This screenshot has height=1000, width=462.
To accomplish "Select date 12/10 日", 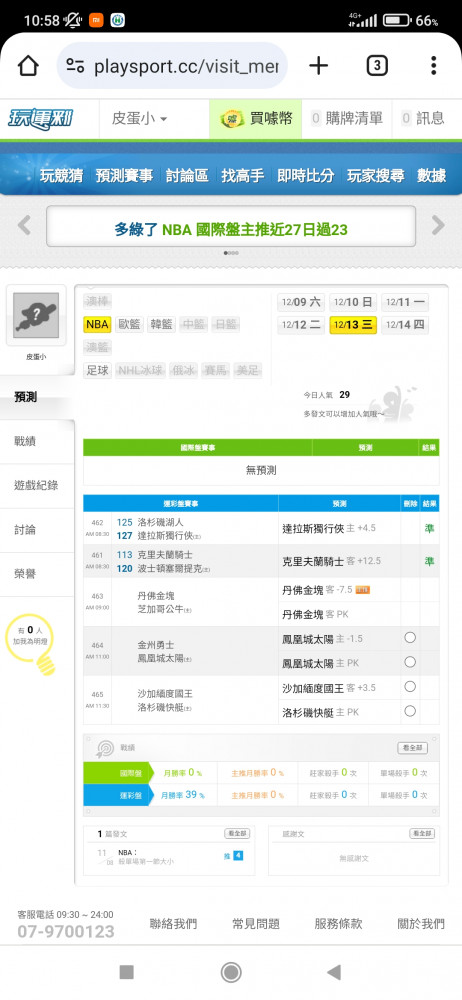I will [x=353, y=302].
